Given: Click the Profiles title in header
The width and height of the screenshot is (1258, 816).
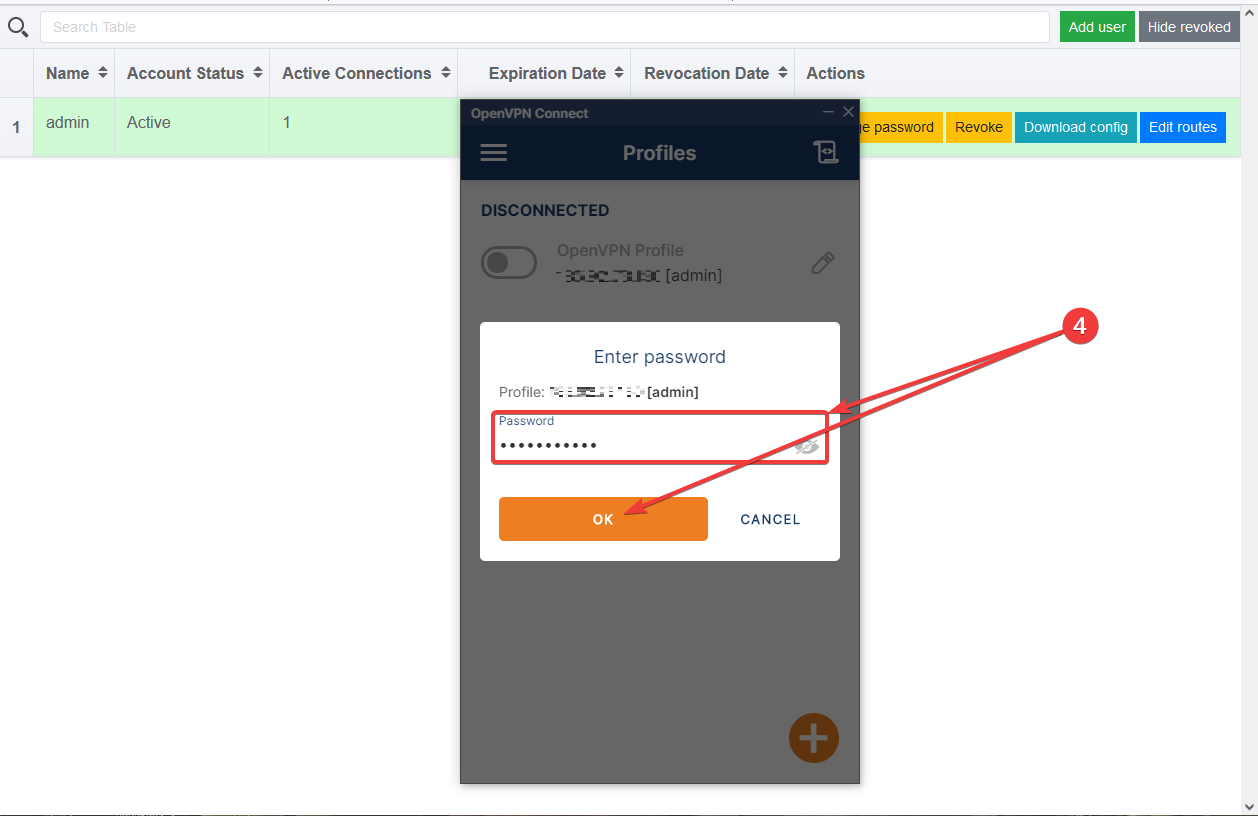Looking at the screenshot, I should [659, 153].
